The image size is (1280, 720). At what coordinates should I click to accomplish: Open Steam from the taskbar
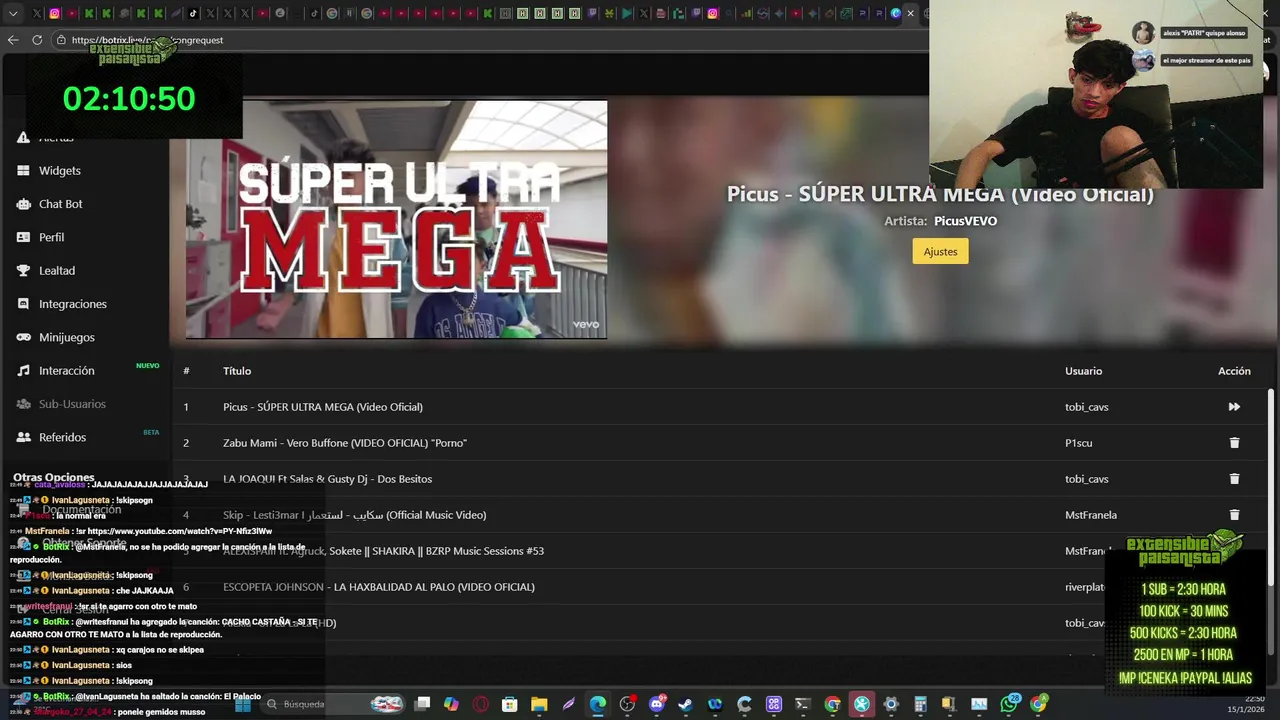(685, 704)
